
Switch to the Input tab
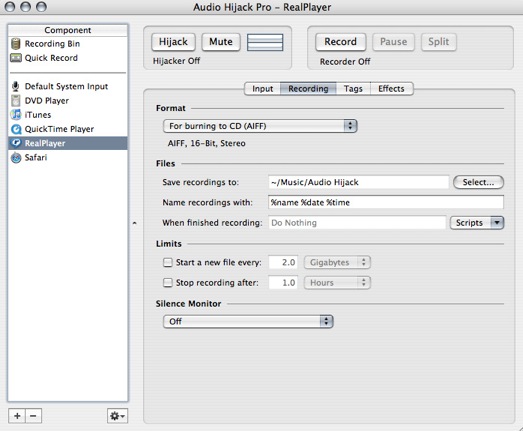pos(263,89)
